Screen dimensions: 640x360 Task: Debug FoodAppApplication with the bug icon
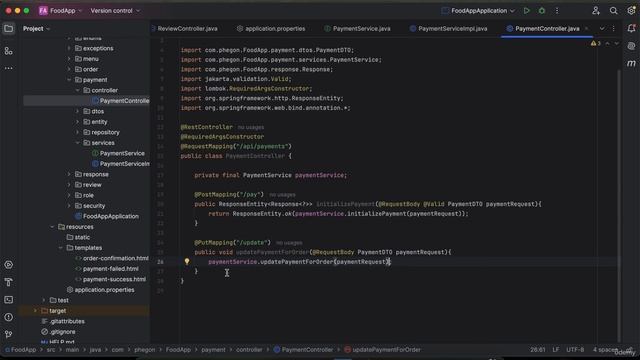pyautogui.click(x=542, y=11)
